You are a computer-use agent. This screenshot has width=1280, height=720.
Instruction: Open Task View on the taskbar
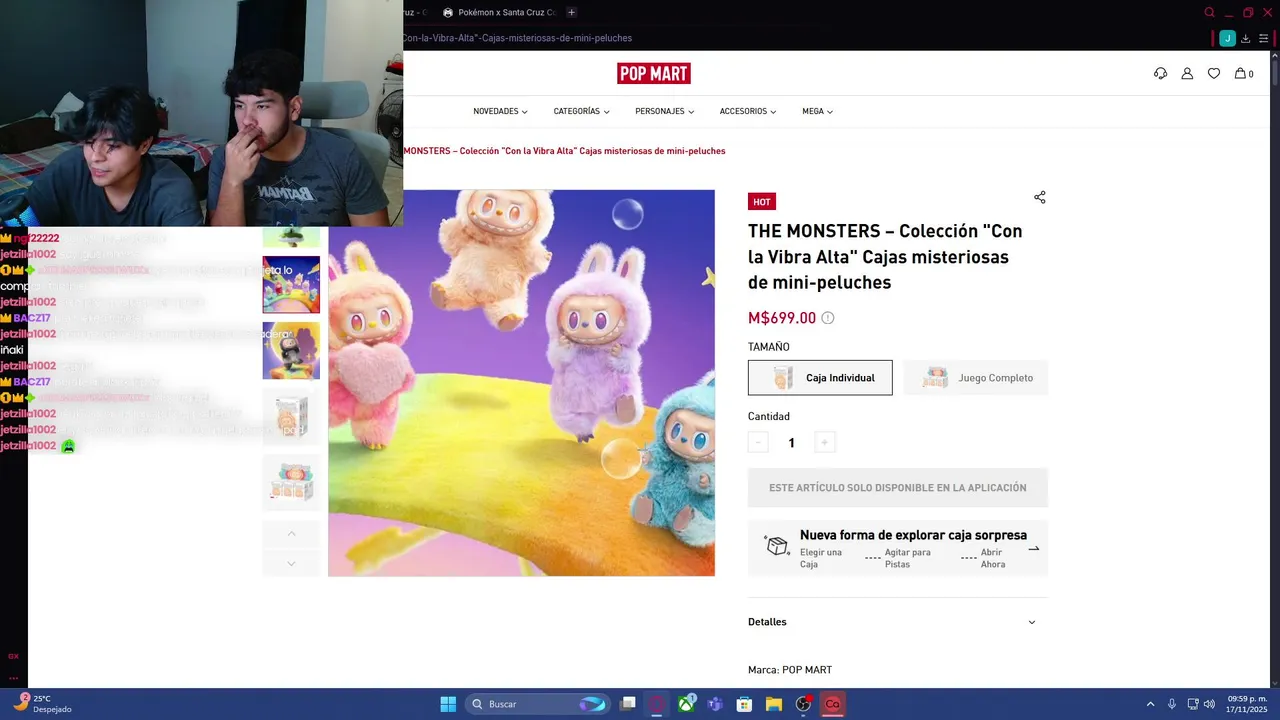coord(627,704)
